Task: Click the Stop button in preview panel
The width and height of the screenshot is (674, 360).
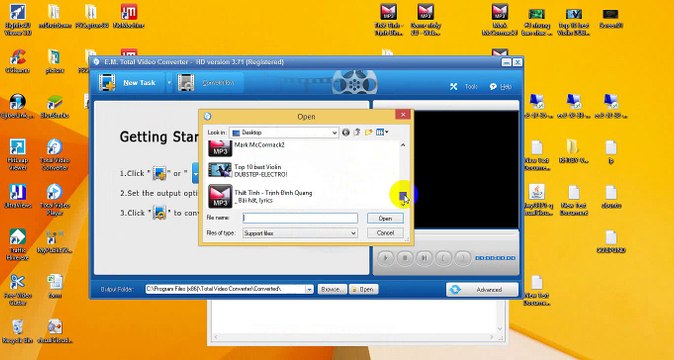Action: tap(405, 258)
